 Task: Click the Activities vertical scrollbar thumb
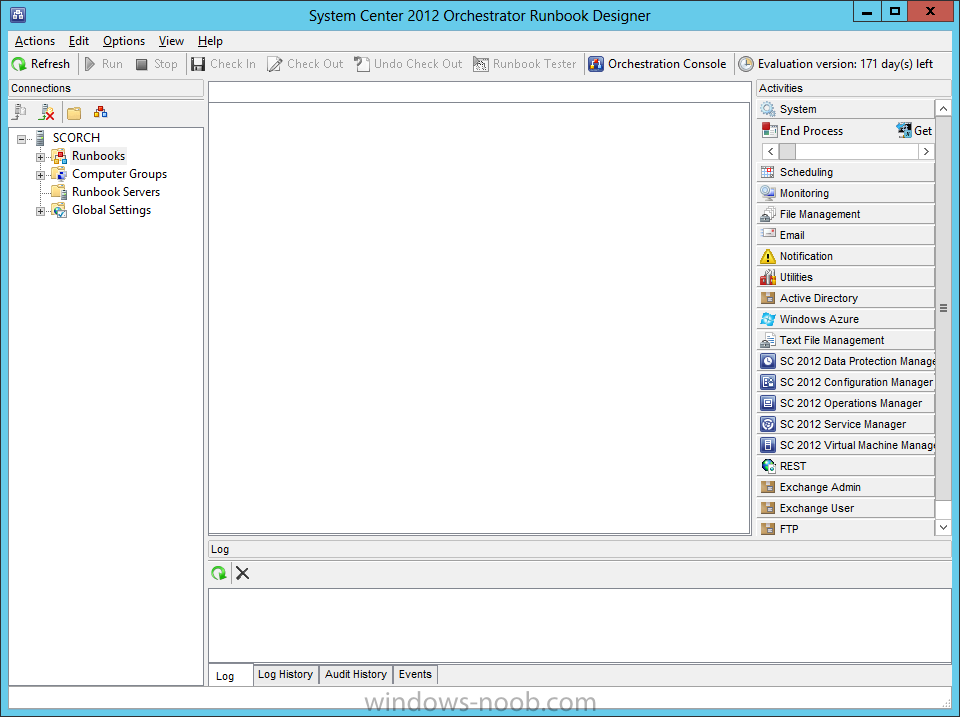coord(943,308)
